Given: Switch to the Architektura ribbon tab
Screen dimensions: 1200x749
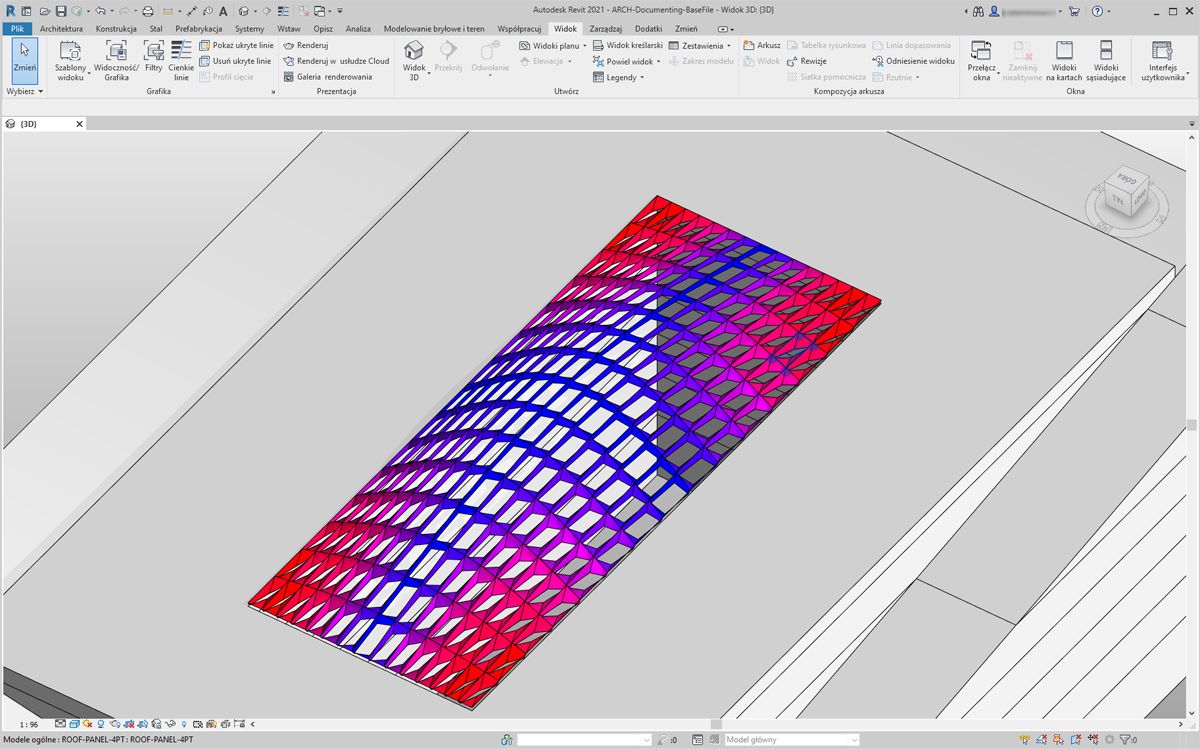Looking at the screenshot, I should (x=62, y=29).
